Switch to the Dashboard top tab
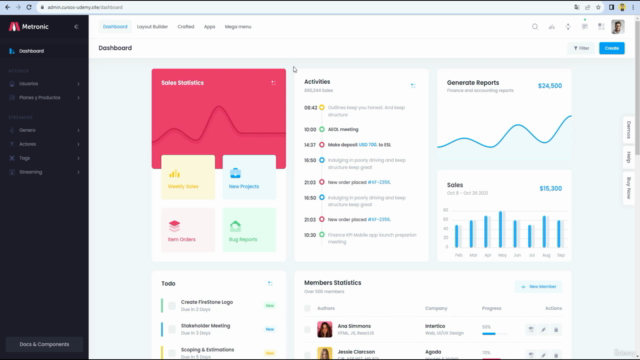 tap(115, 27)
